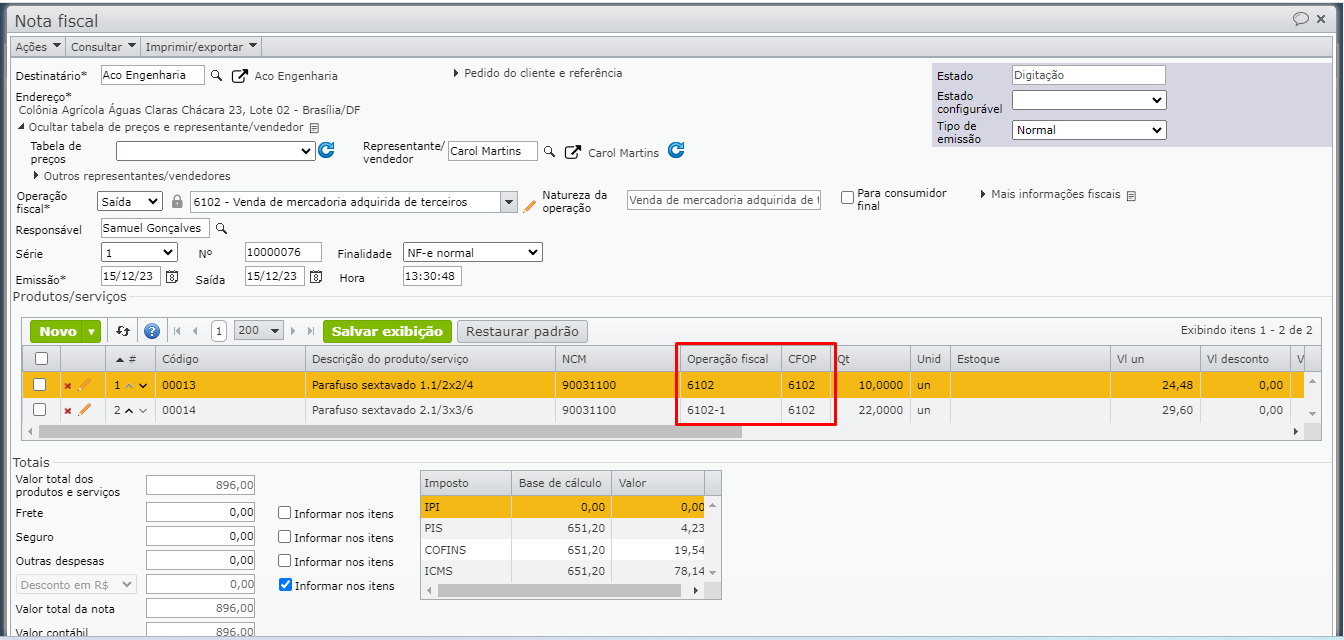1344x640 pixels.
Task: Click refresh icon beside Tabela de preços
Action: (x=326, y=151)
